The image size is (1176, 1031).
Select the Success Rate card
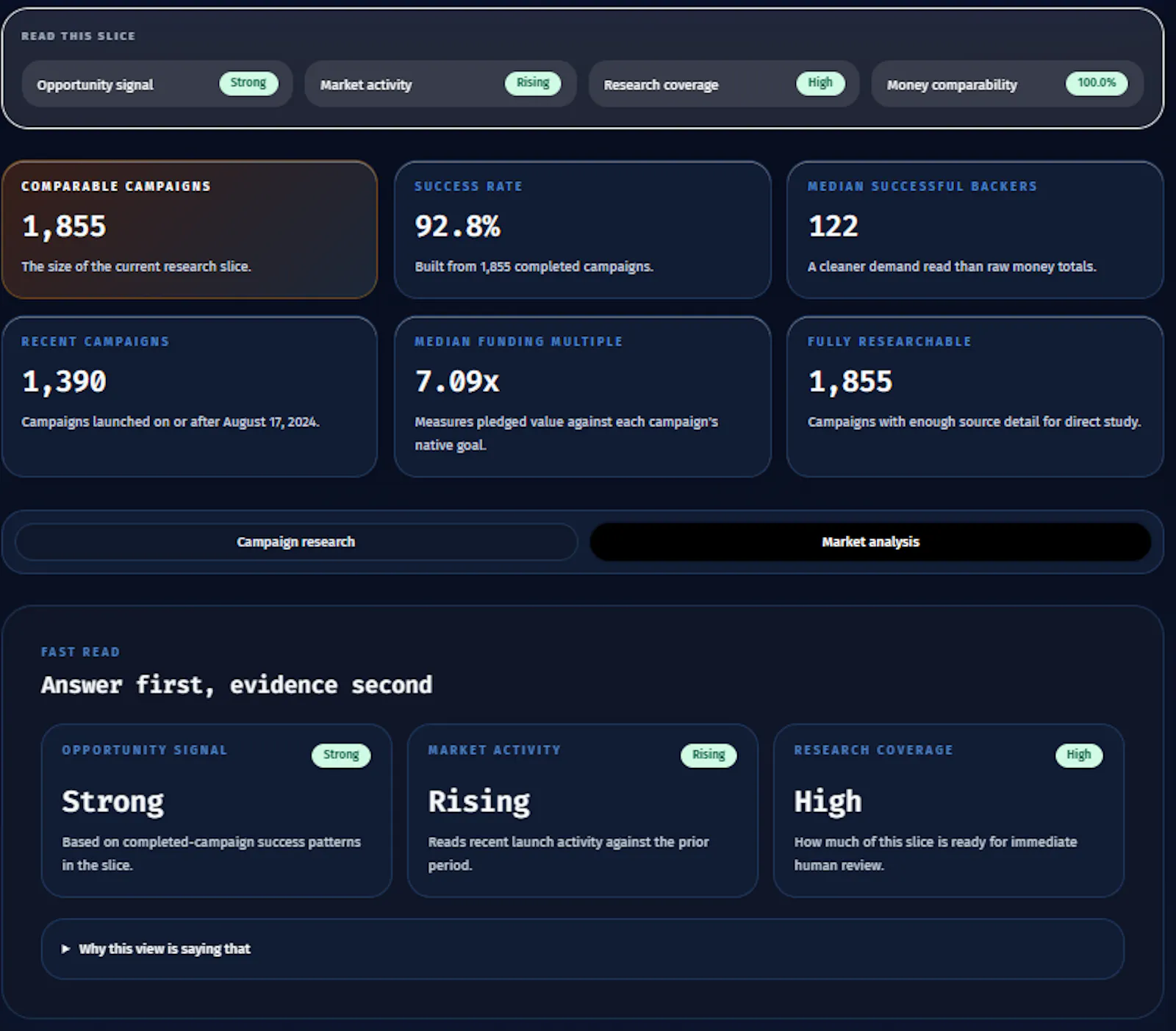(582, 230)
